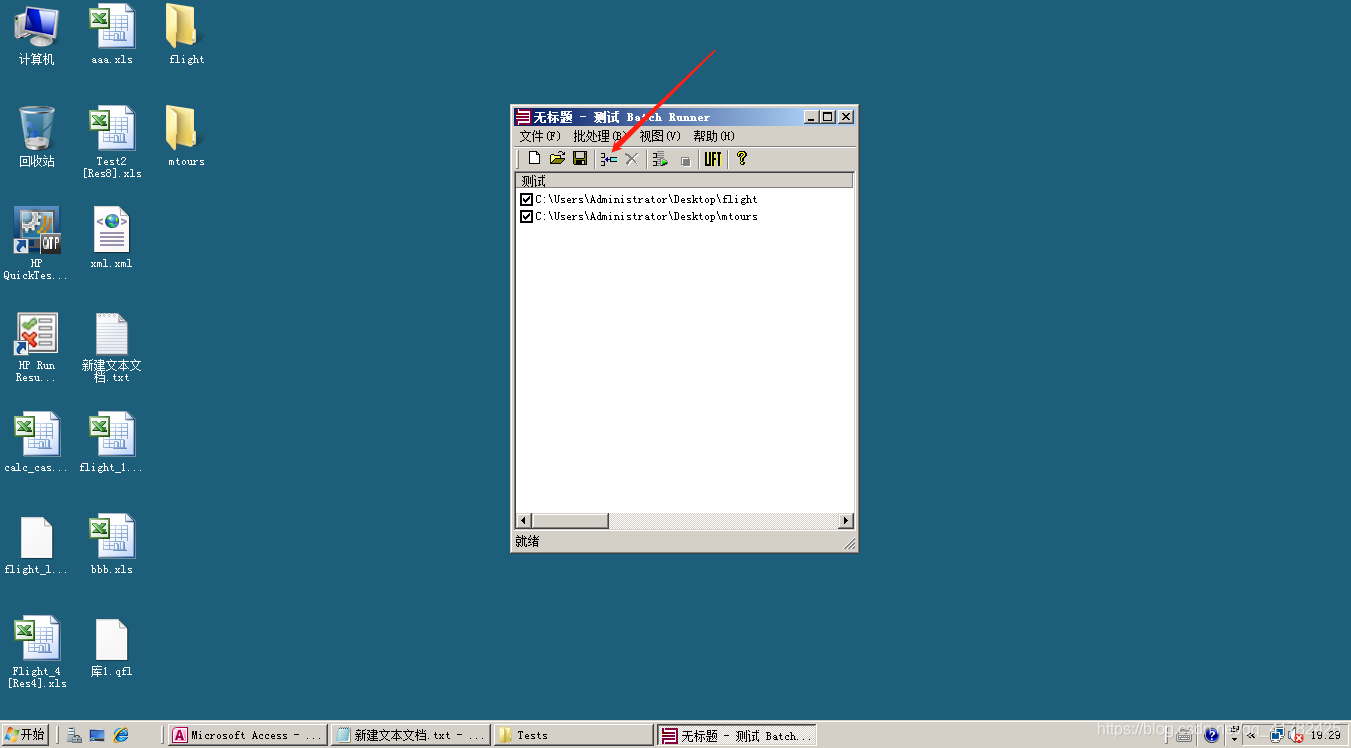Expand hidden tray icons with chevron
Screen dimensions: 1351x748
pyautogui.click(x=1252, y=735)
